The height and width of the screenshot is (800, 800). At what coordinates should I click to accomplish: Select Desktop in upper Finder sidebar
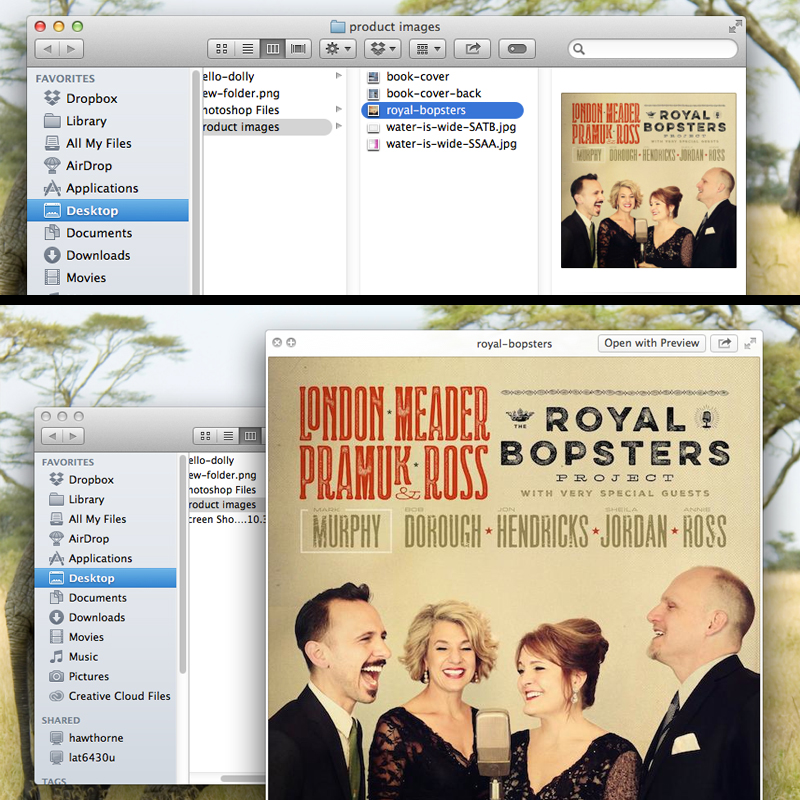click(x=108, y=211)
